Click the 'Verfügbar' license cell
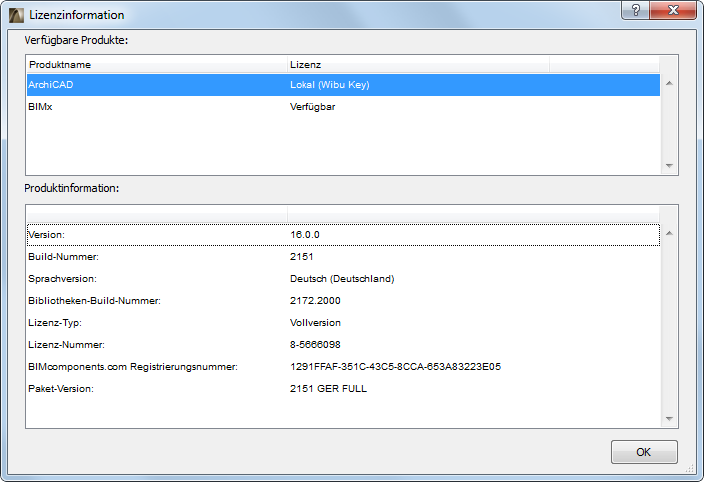 tap(312, 107)
